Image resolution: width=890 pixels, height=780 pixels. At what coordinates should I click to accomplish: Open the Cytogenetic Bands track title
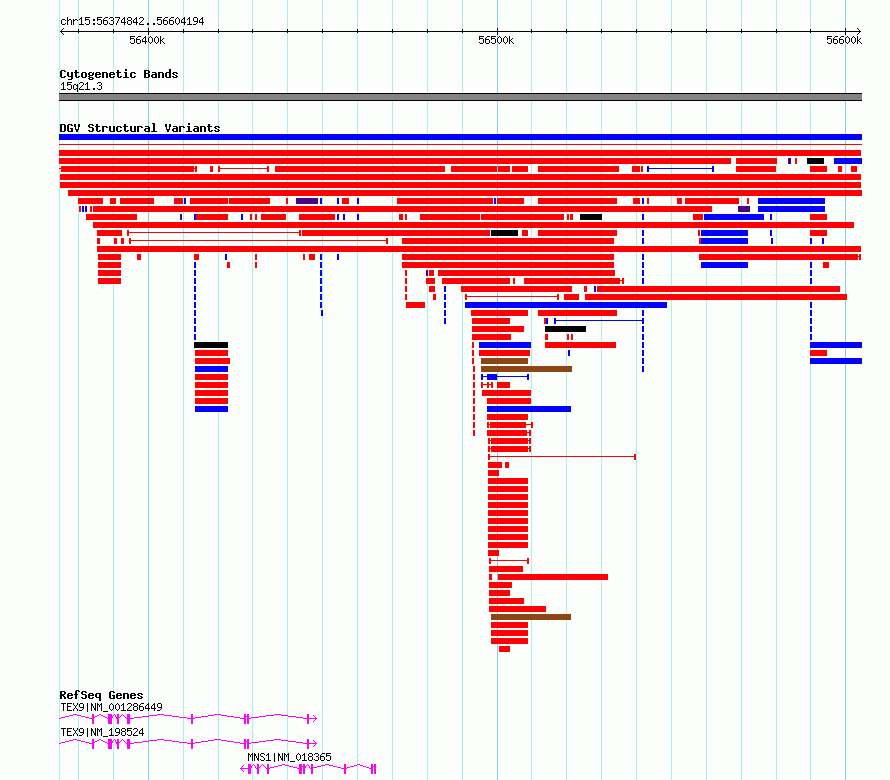point(119,74)
